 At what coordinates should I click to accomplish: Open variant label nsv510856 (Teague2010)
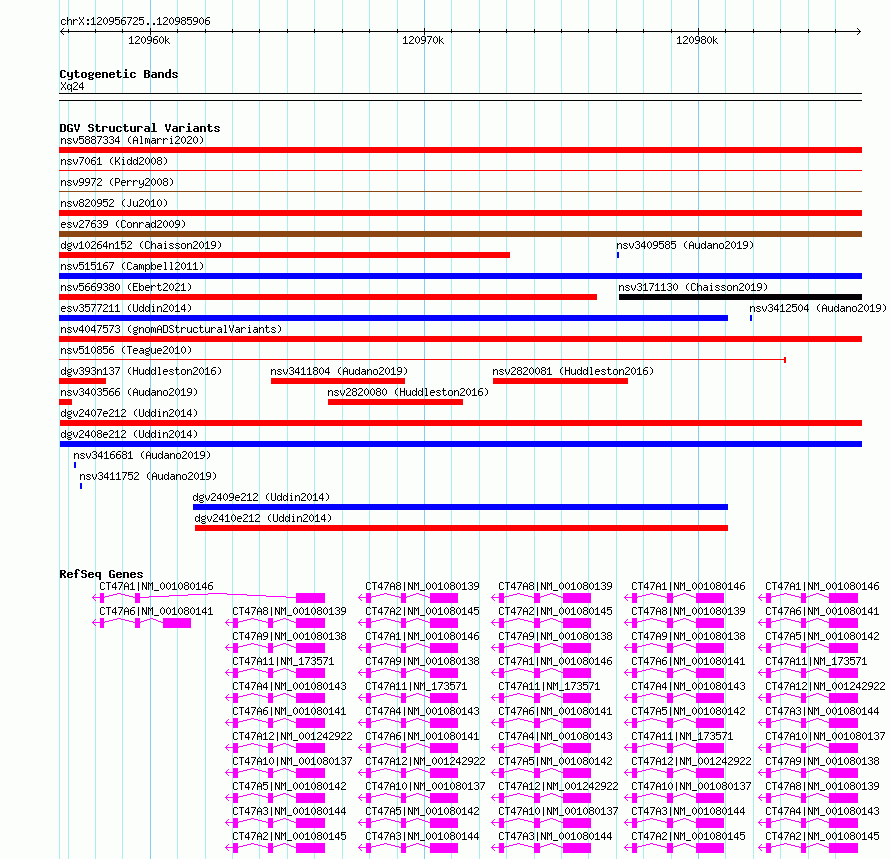[126, 350]
